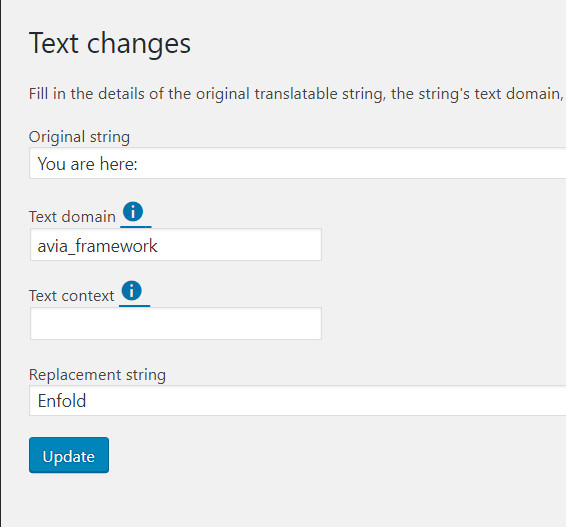
Task: Focus the Original string input field
Action: click(297, 163)
